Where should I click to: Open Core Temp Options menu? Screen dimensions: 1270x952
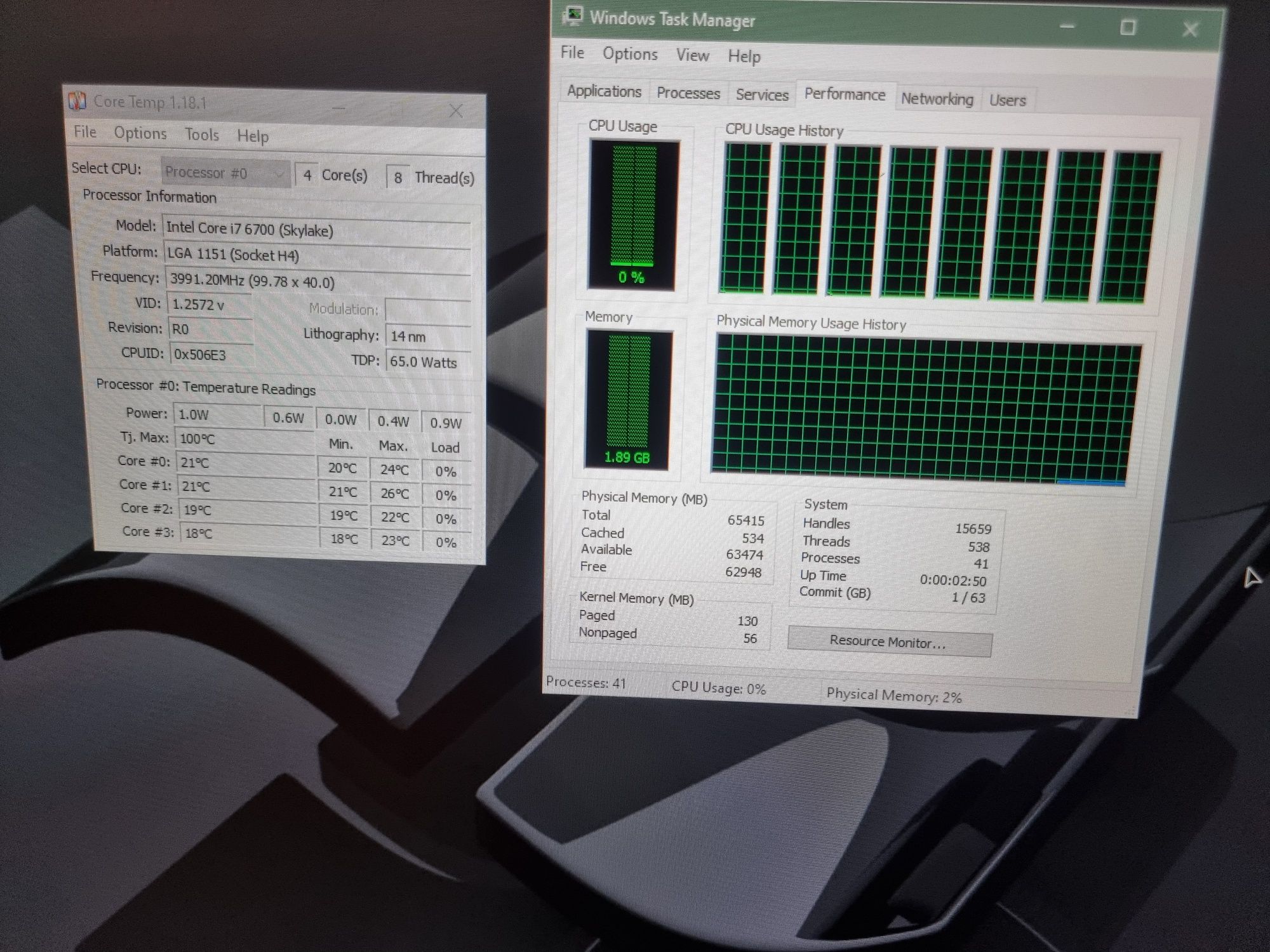140,133
